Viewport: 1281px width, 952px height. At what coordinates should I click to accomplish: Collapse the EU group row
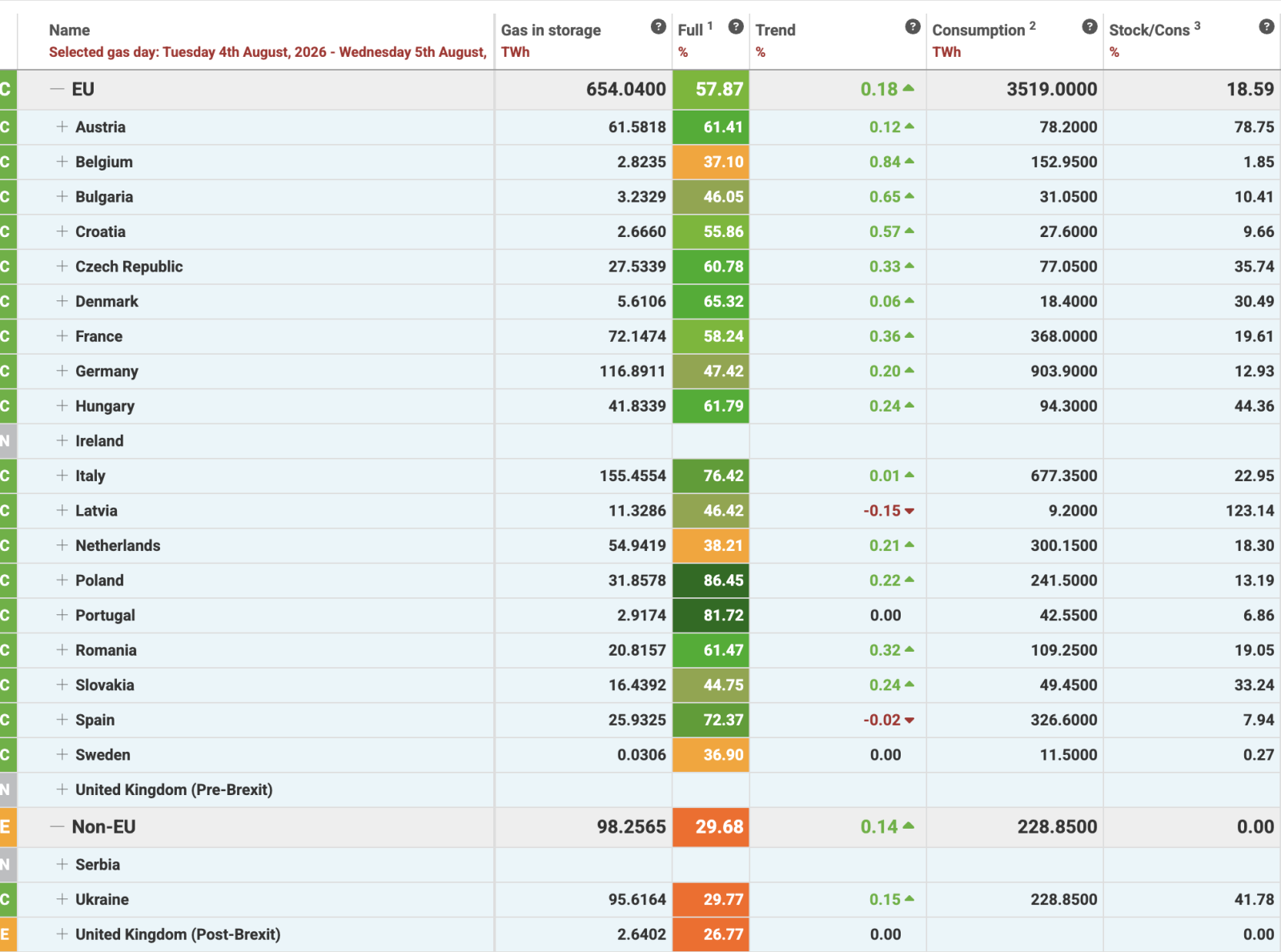pyautogui.click(x=57, y=89)
